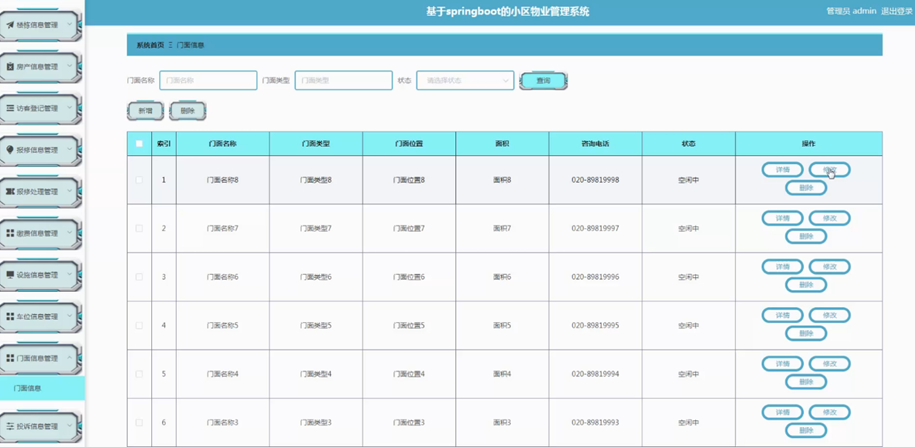
Task: Expand 报修信息管理 menu chevron
Action: point(69,149)
